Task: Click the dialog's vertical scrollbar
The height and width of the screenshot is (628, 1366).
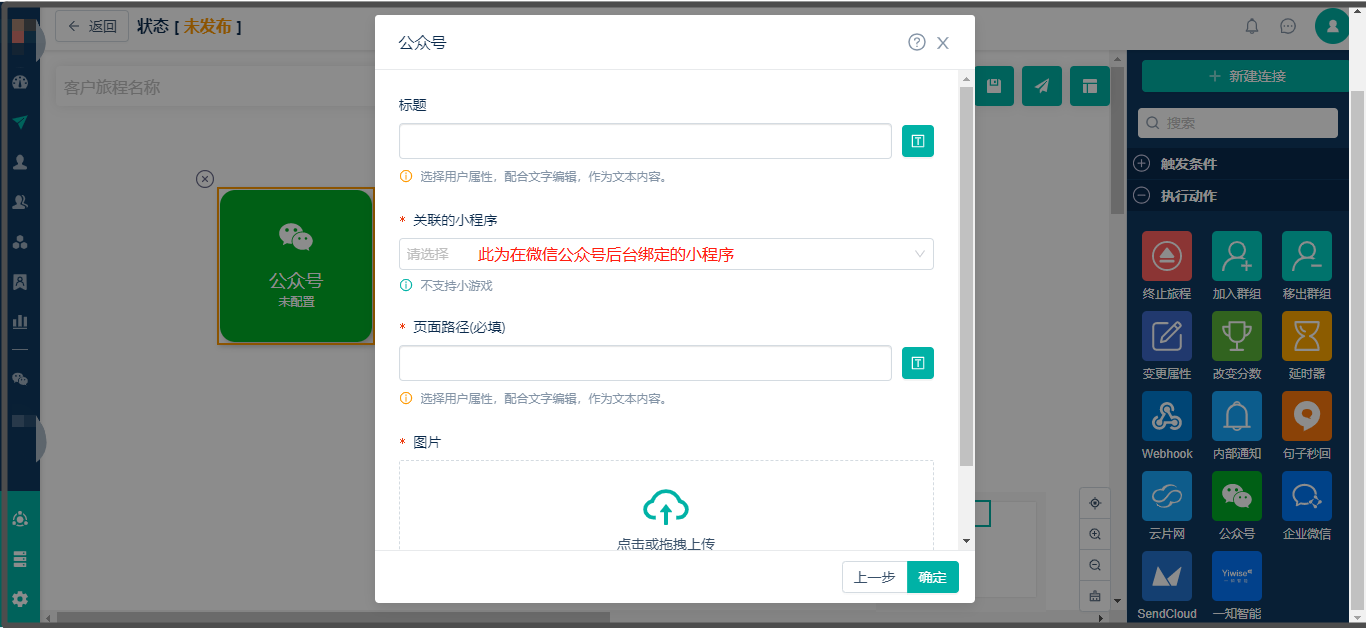Action: pos(966,277)
